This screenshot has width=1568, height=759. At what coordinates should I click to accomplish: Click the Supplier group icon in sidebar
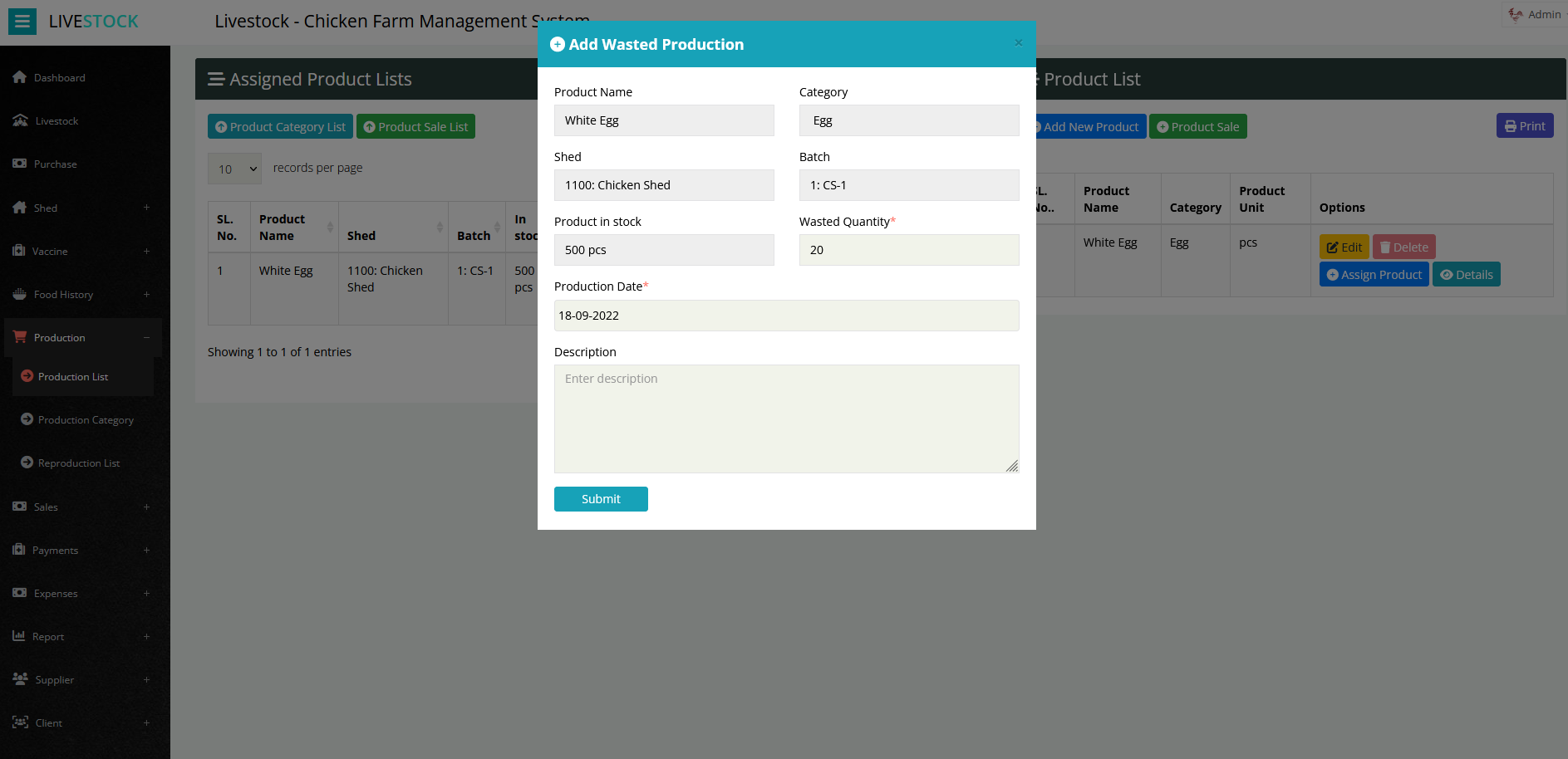[x=21, y=679]
